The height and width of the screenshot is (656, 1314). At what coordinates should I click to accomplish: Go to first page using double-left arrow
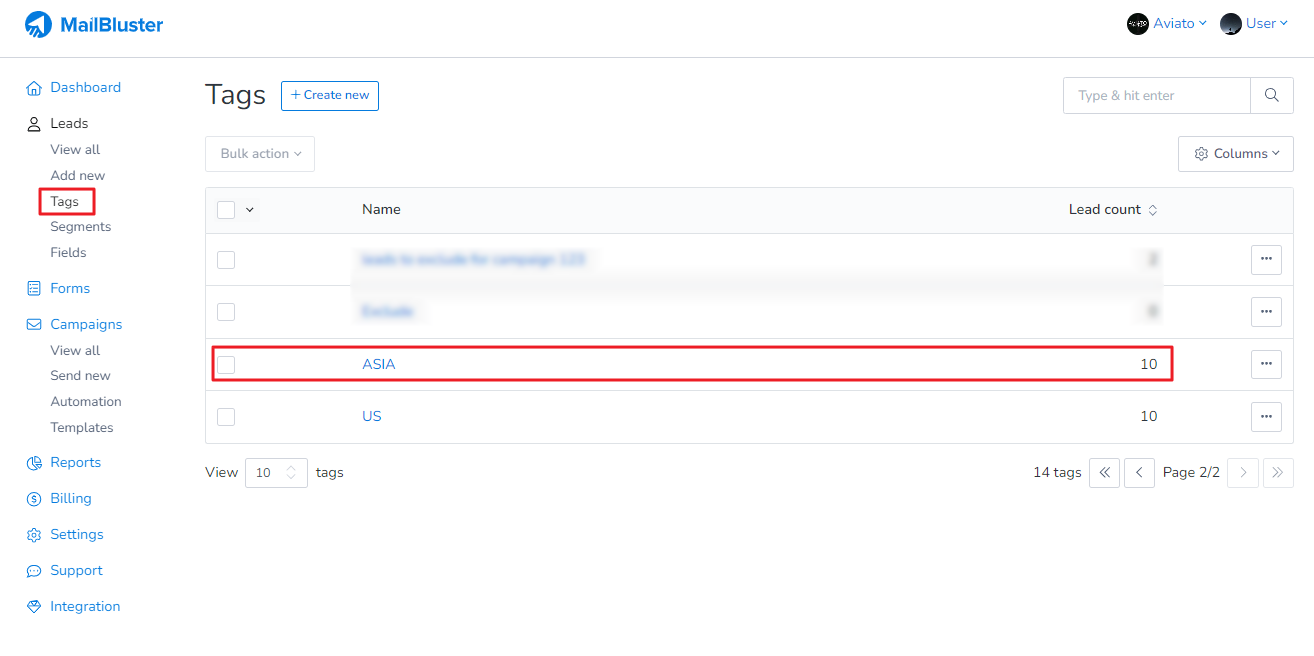(1103, 473)
